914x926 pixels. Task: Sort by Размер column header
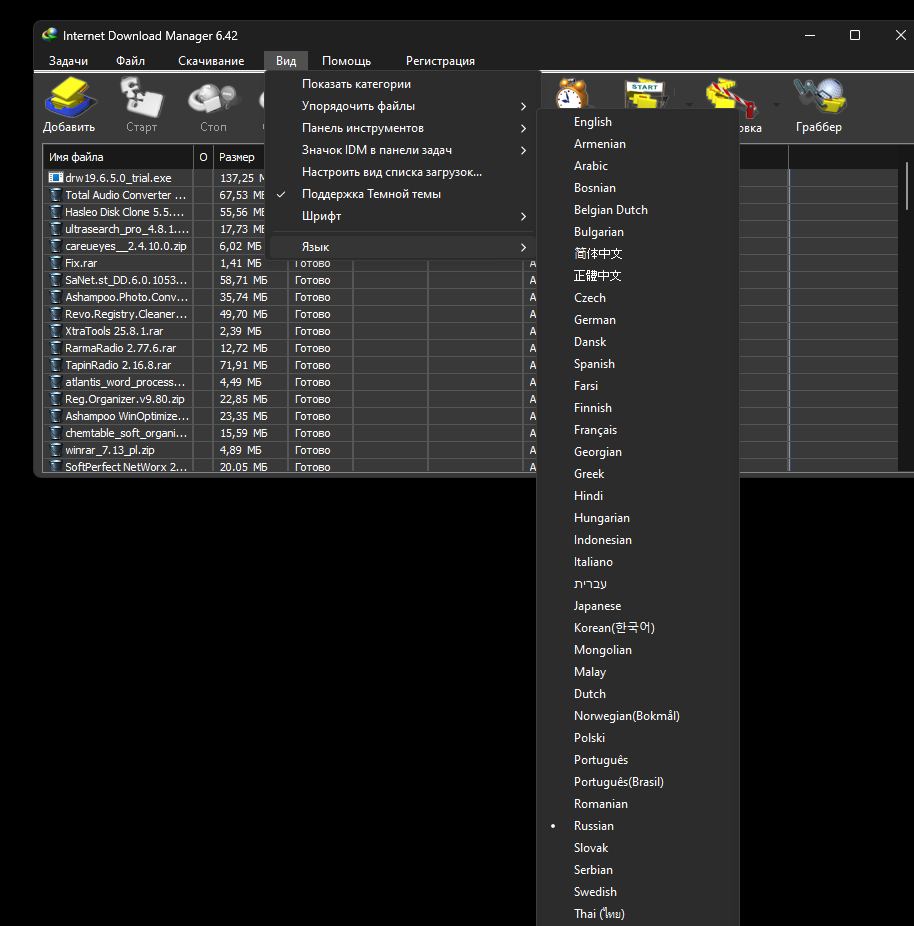[x=239, y=157]
